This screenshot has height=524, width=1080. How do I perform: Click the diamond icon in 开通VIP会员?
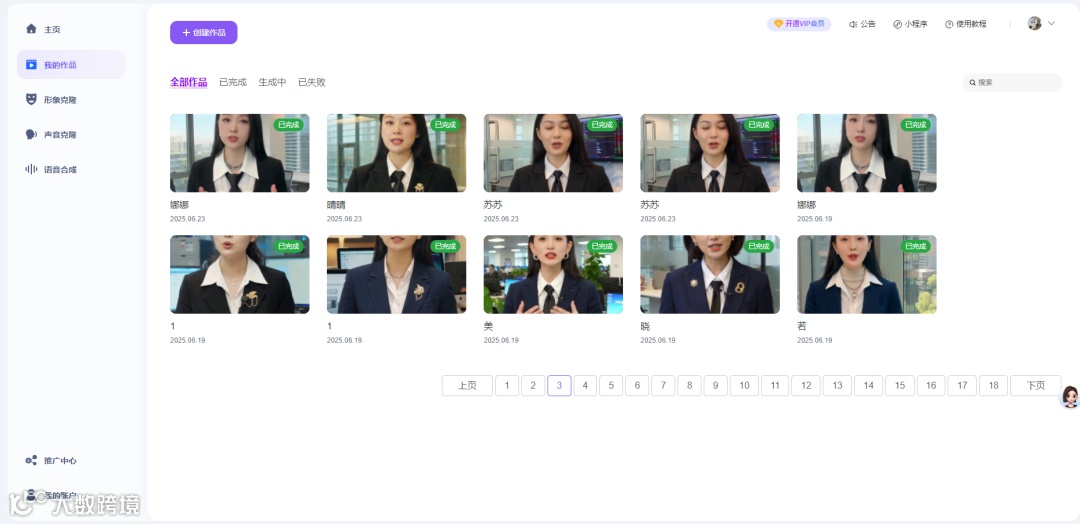778,24
